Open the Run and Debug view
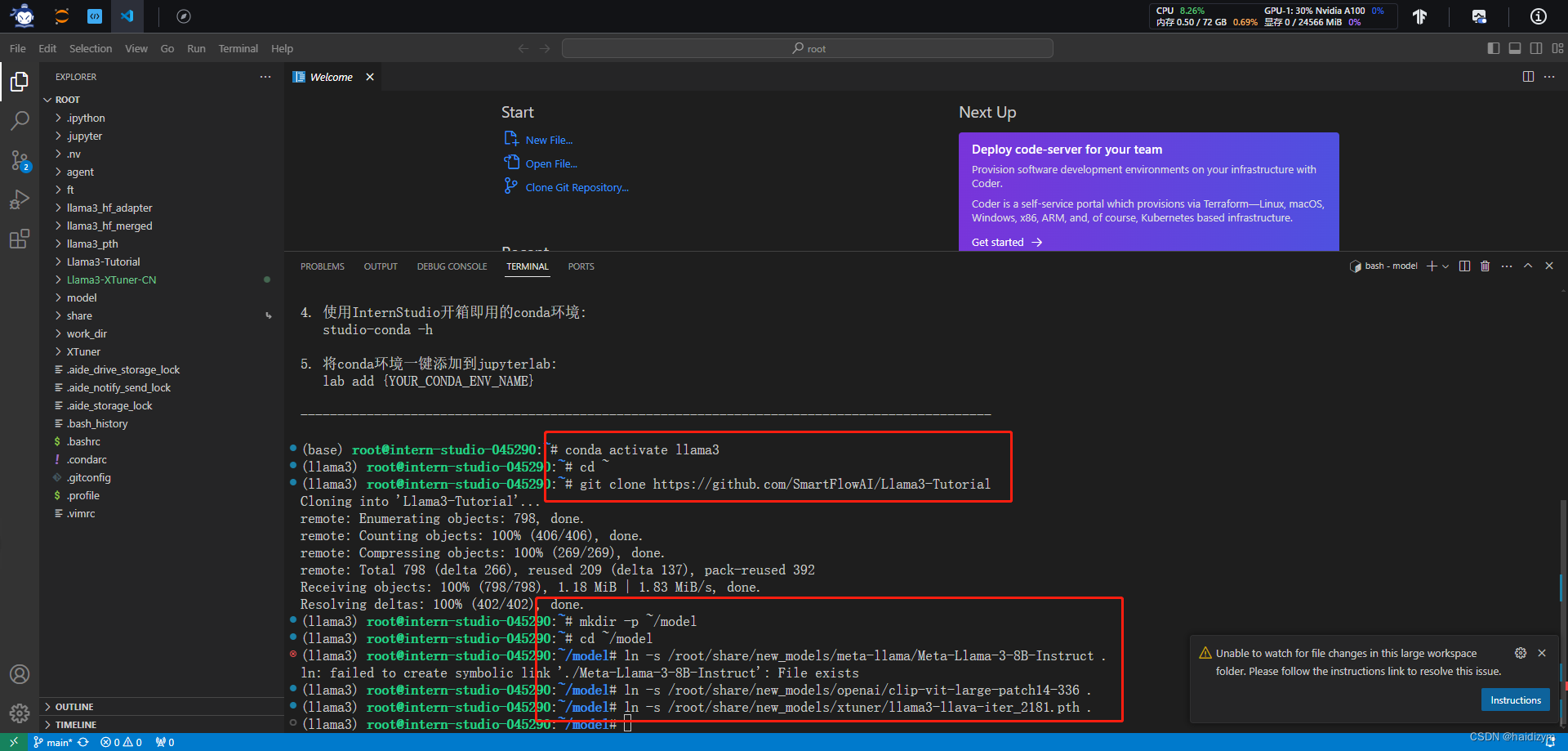This screenshot has height=751, width=1568. click(20, 199)
